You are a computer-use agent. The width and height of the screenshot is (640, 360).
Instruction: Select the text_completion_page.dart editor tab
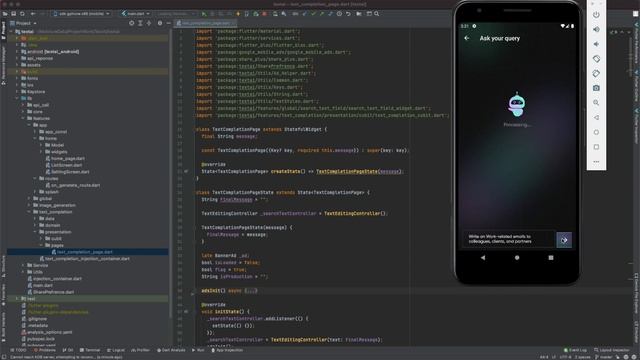pos(206,23)
